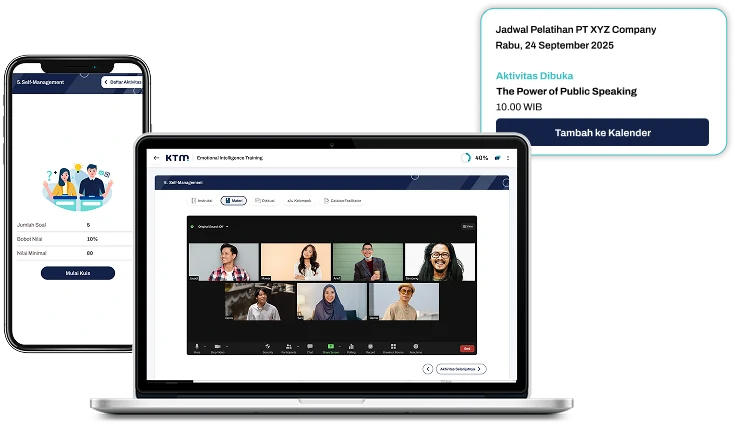Click the green Share Screen icon

click(330, 346)
